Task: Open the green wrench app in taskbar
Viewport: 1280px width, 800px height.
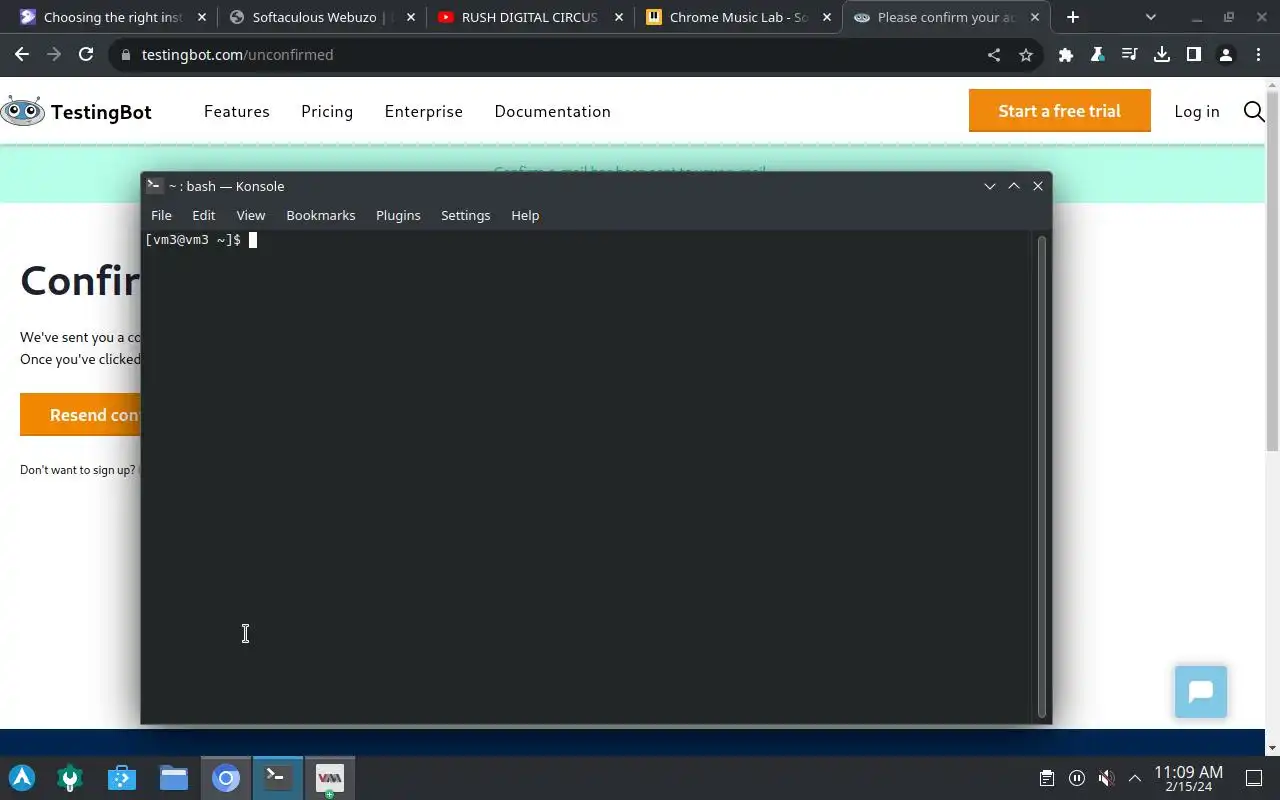Action: tap(70, 778)
